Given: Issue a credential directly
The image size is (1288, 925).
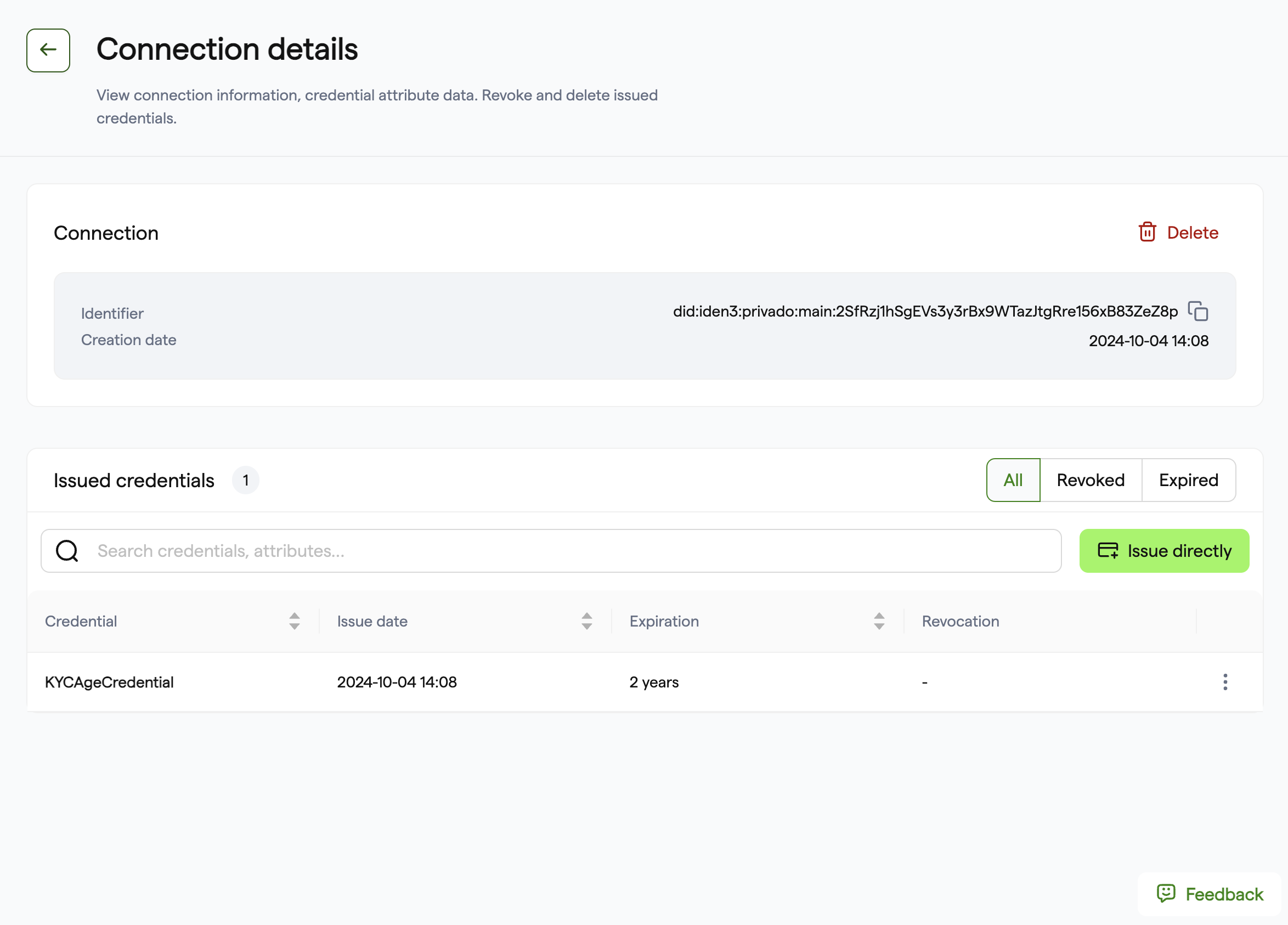Looking at the screenshot, I should click(1164, 551).
